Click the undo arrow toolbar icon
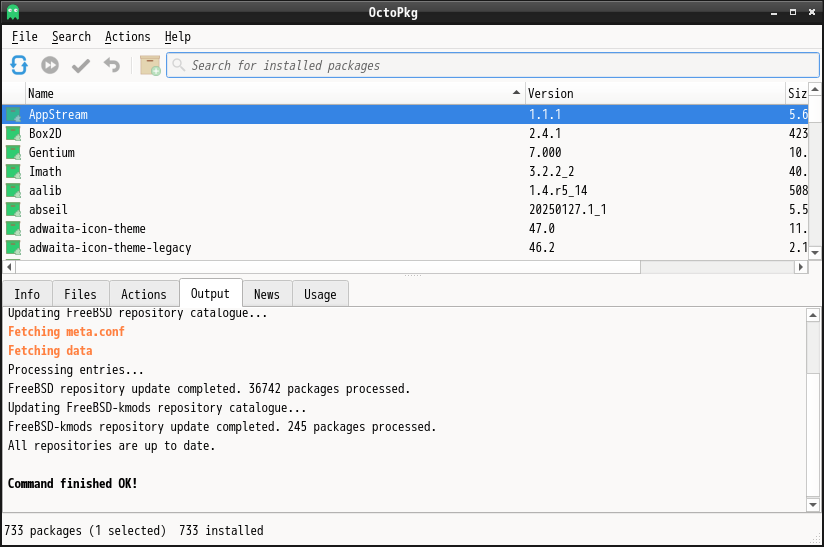Viewport: 824px width, 547px height. tap(111, 65)
